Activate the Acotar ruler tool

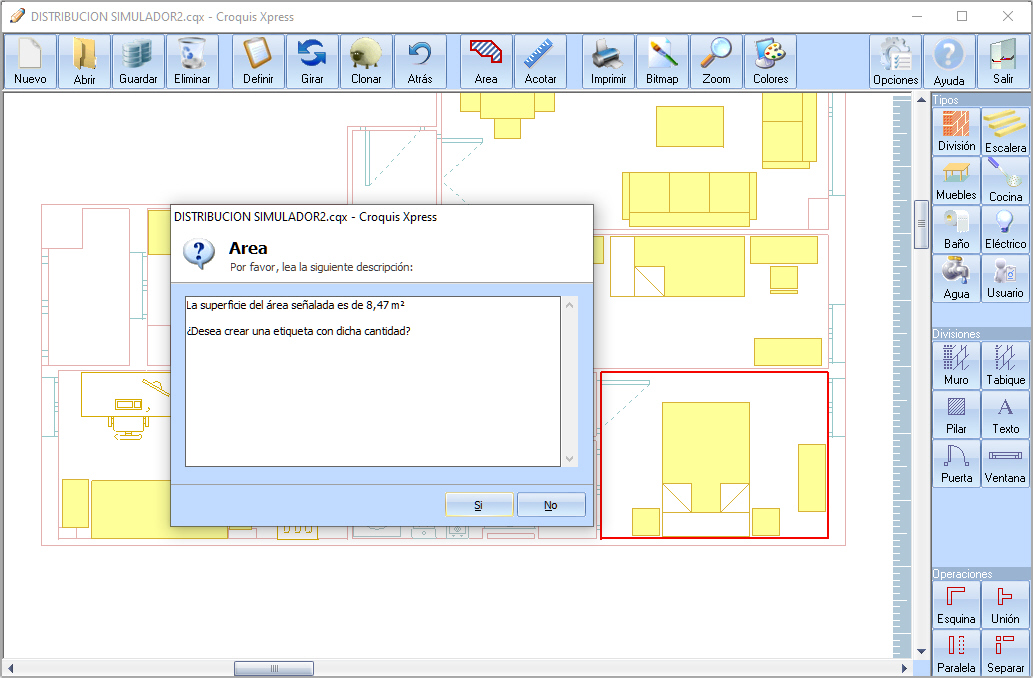coord(540,61)
